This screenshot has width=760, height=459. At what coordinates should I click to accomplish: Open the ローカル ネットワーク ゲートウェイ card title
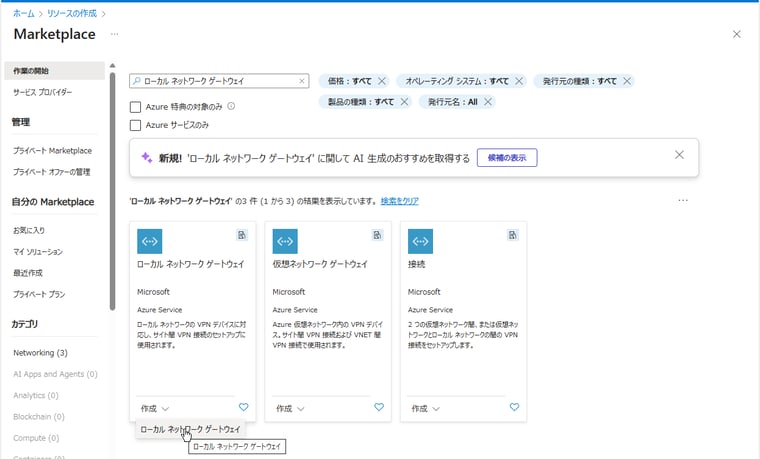tap(190, 264)
